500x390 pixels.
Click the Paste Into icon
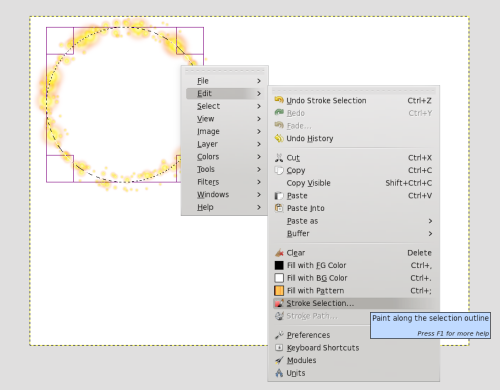[279, 208]
